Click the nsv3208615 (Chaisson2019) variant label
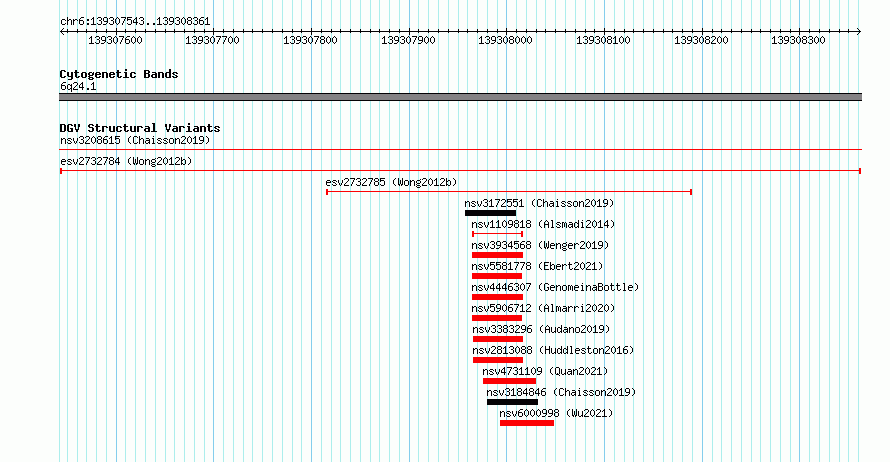Viewport: 890px width, 462px height. pyautogui.click(x=135, y=140)
